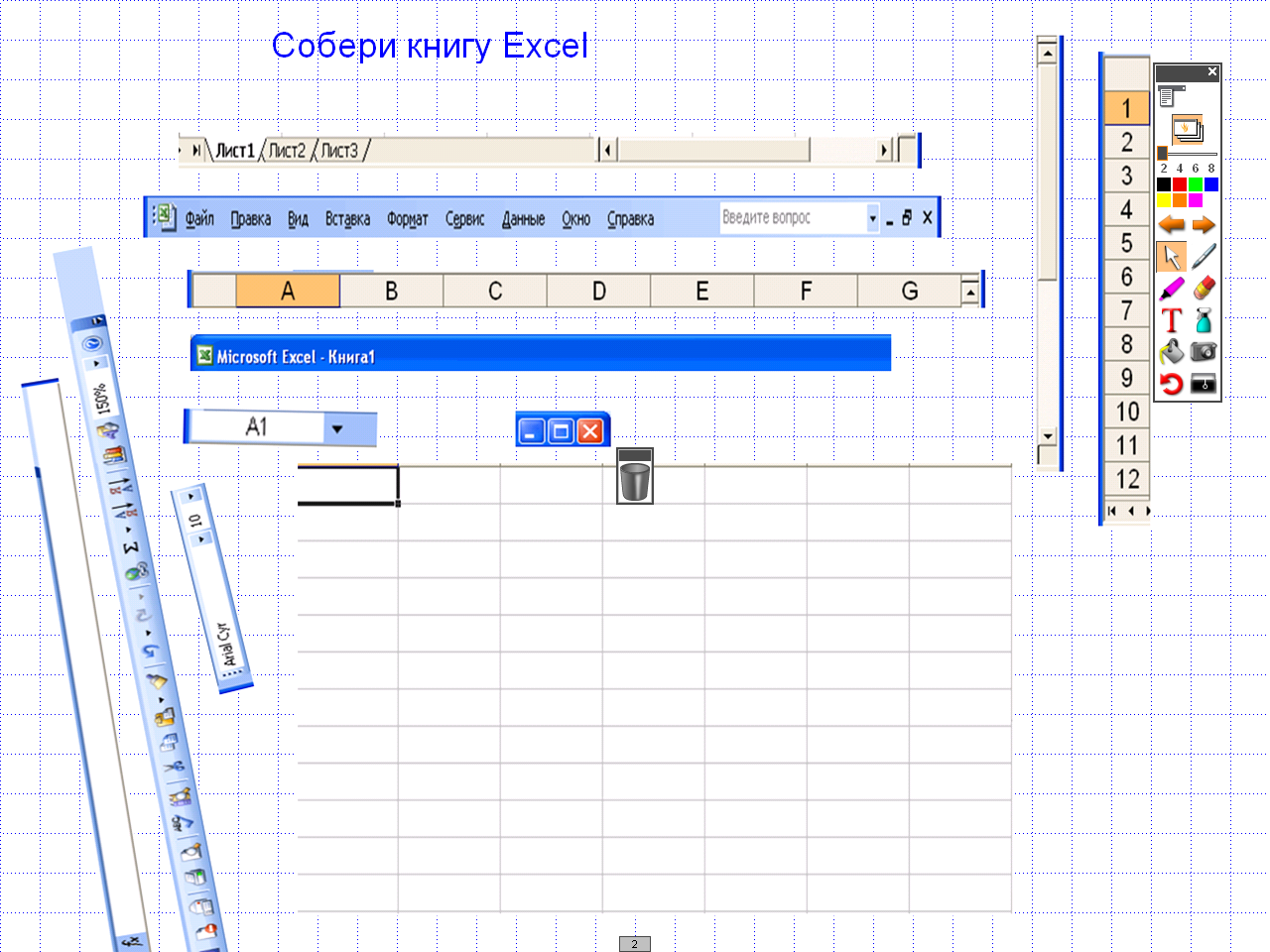Open the Правка menu

[250, 218]
